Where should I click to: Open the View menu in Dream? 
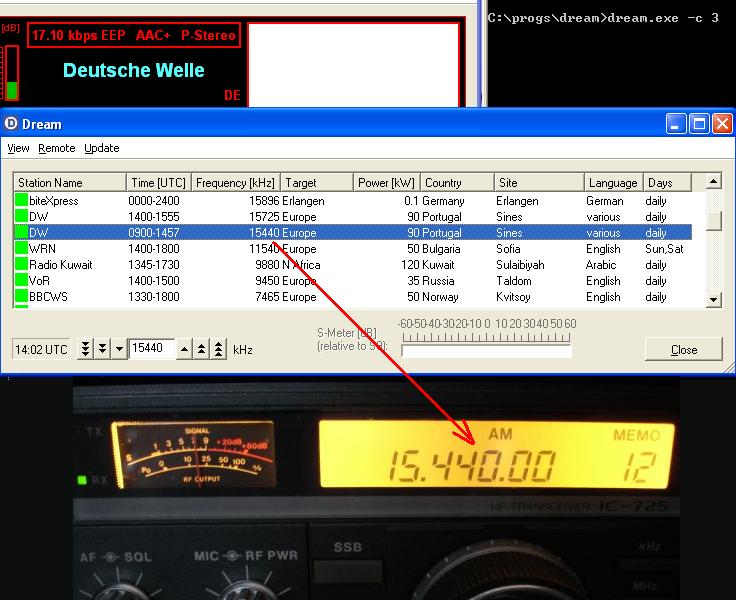tap(18, 148)
